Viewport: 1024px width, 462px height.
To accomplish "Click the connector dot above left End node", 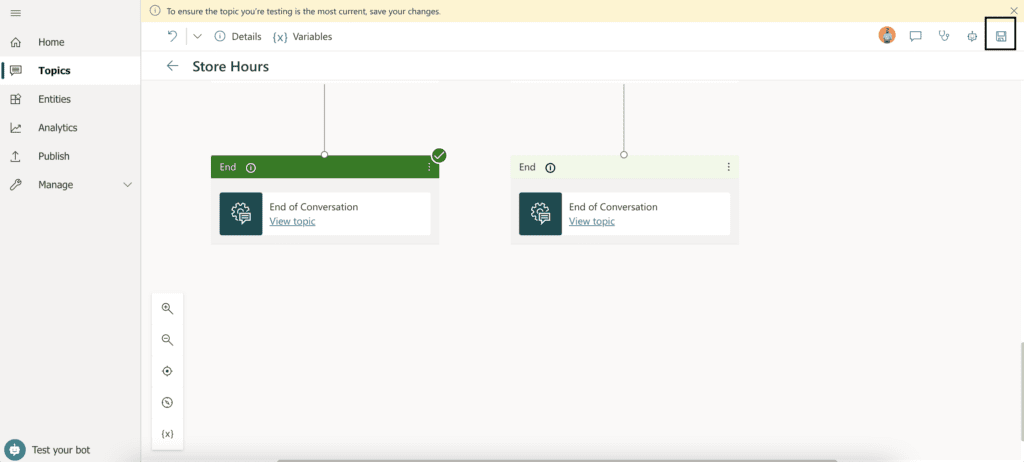I will (325, 155).
